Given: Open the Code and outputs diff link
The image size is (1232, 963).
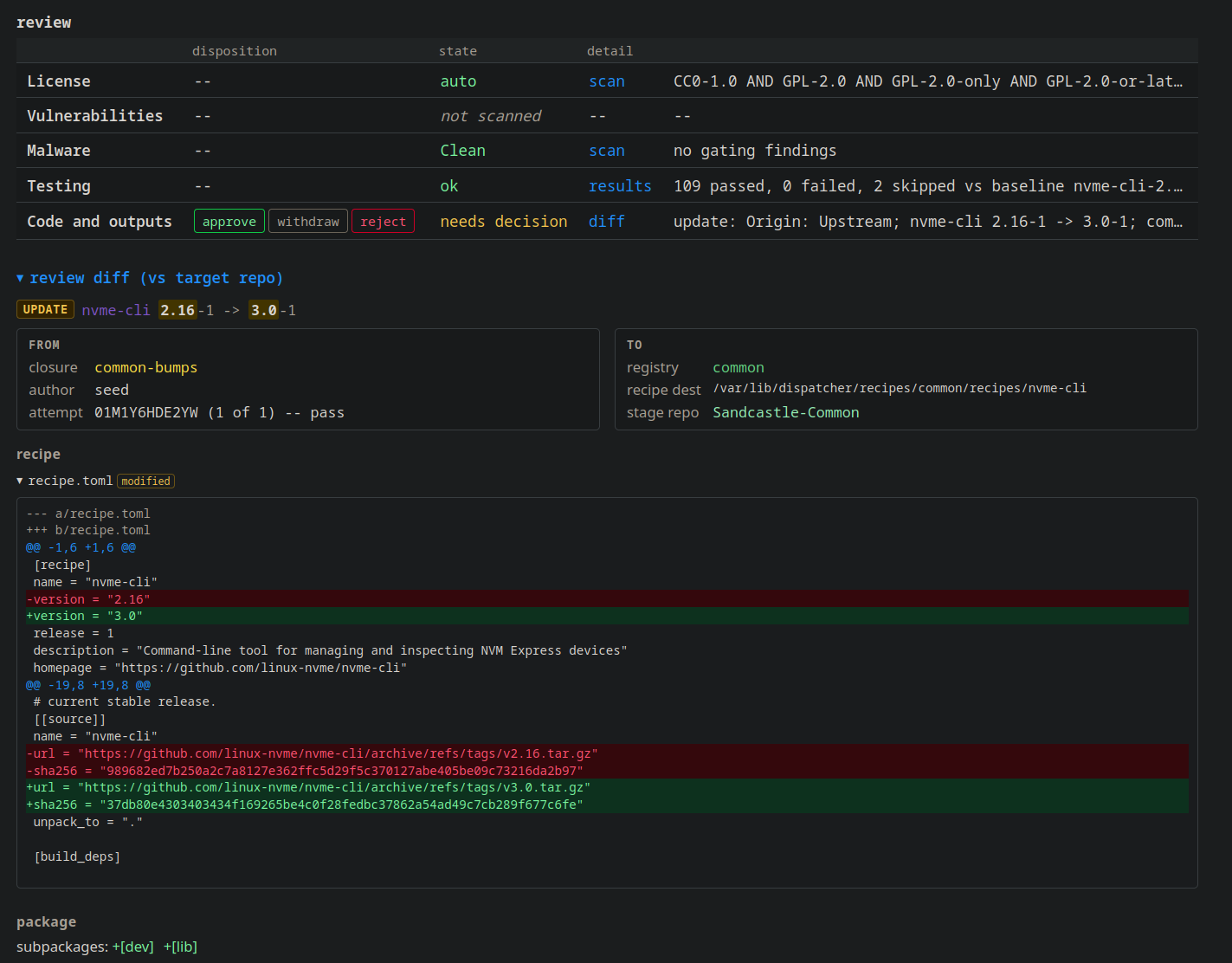Looking at the screenshot, I should 607,222.
